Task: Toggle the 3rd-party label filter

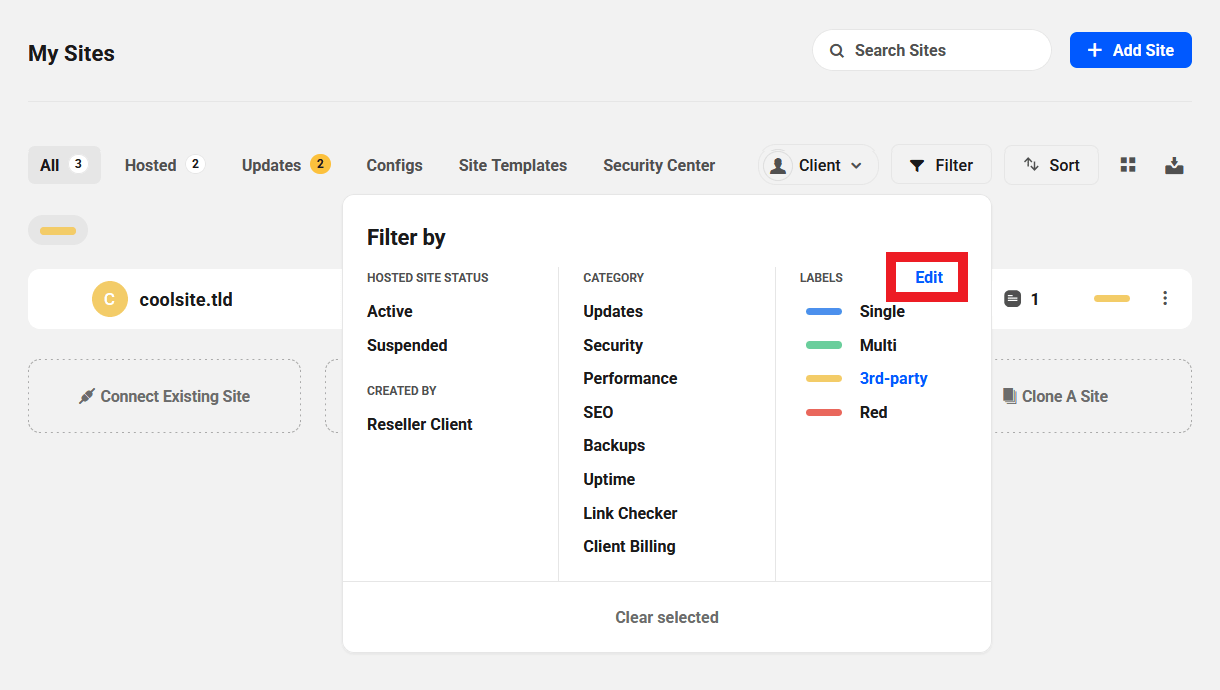Action: (893, 379)
